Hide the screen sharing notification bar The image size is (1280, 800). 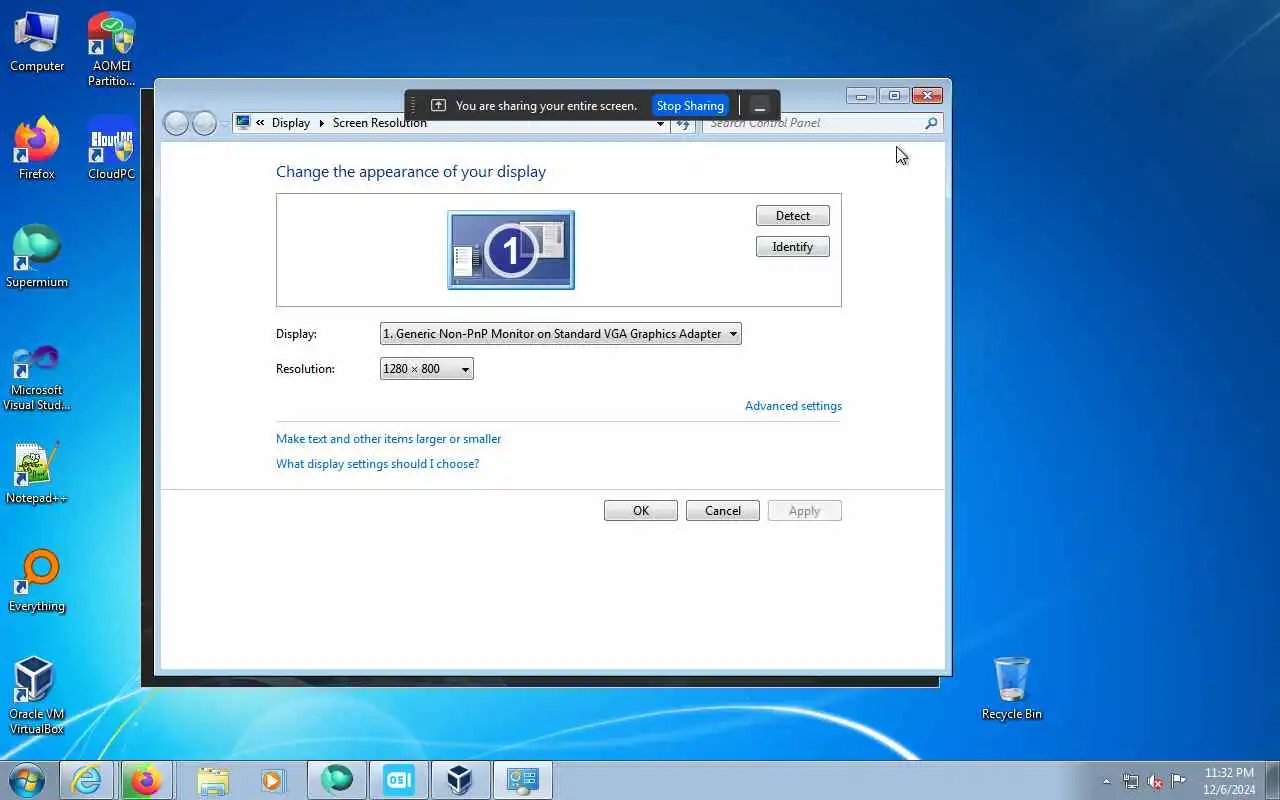[x=760, y=106]
